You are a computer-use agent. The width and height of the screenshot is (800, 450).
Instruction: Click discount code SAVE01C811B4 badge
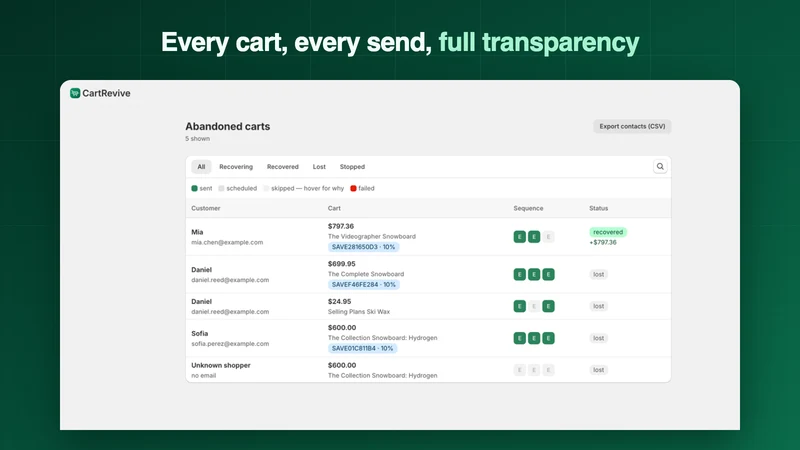pos(362,348)
